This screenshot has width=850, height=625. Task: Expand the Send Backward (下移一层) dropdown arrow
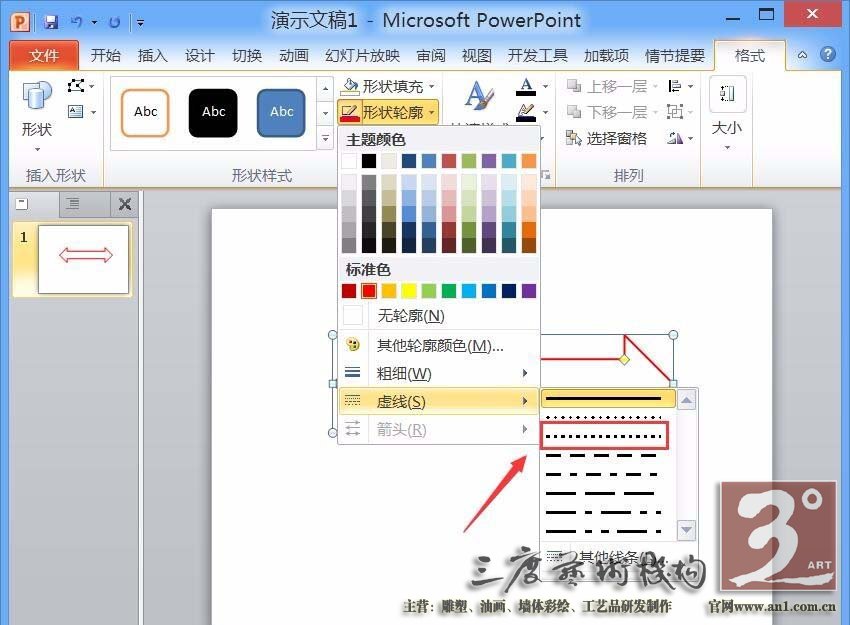(655, 112)
